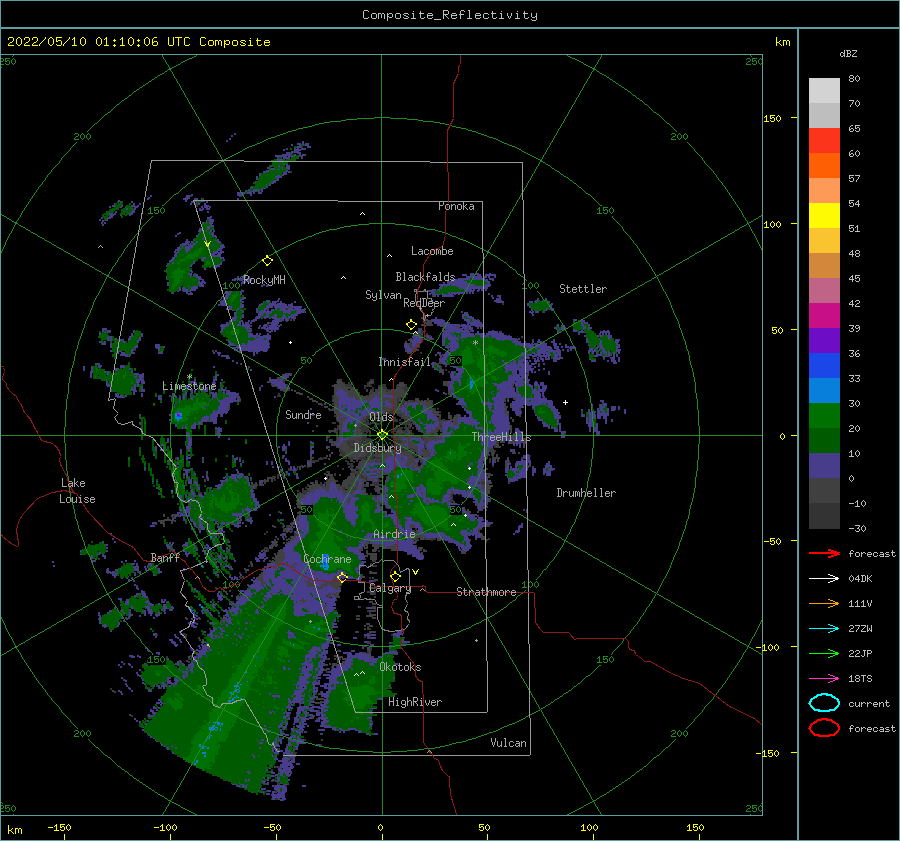The width and height of the screenshot is (900, 841).
Task: Click the Stettler label
Action: (x=583, y=289)
